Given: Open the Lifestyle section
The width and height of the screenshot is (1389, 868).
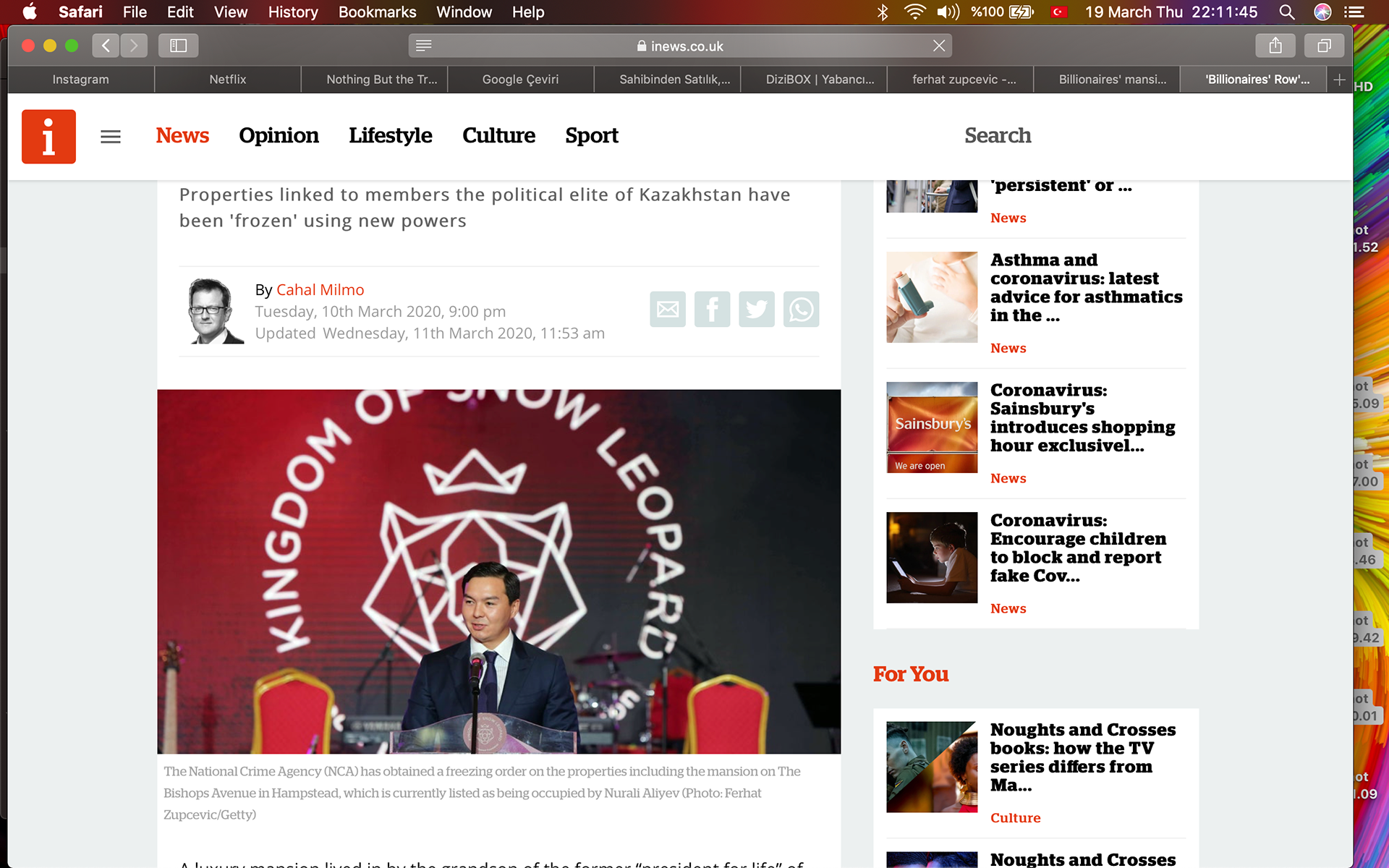Looking at the screenshot, I should coord(390,135).
